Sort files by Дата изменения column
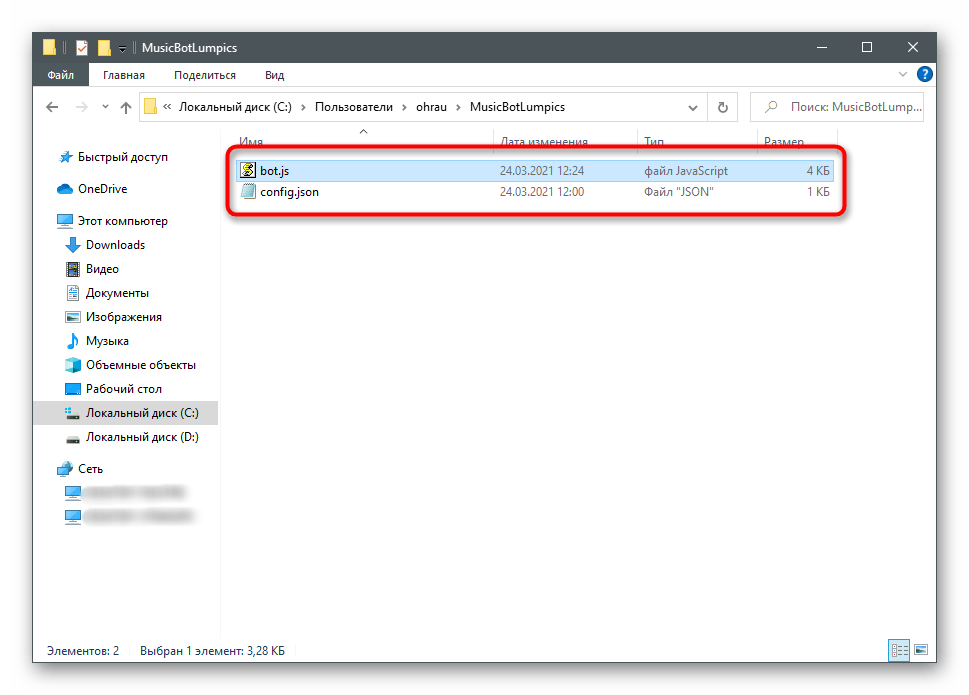 click(x=543, y=142)
